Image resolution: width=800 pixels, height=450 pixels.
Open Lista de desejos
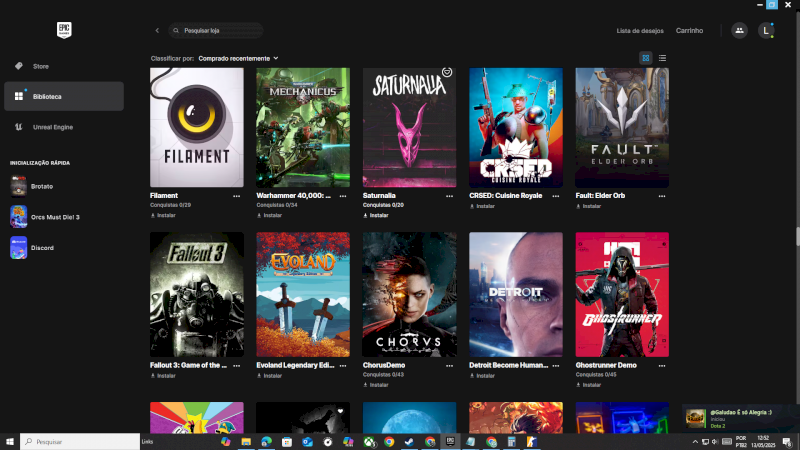tap(640, 31)
